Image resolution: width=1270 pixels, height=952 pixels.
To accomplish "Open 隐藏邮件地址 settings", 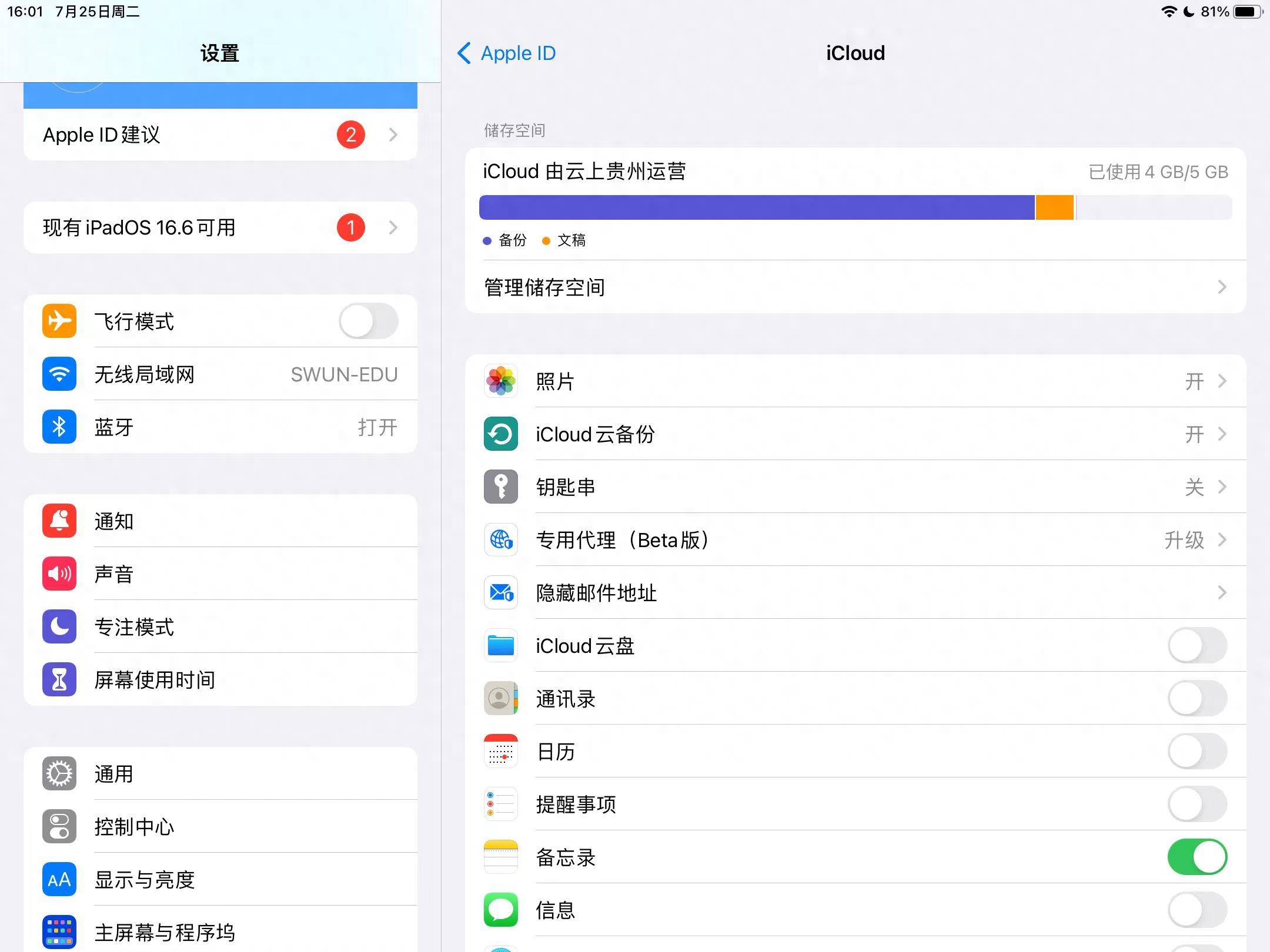I will tap(855, 592).
